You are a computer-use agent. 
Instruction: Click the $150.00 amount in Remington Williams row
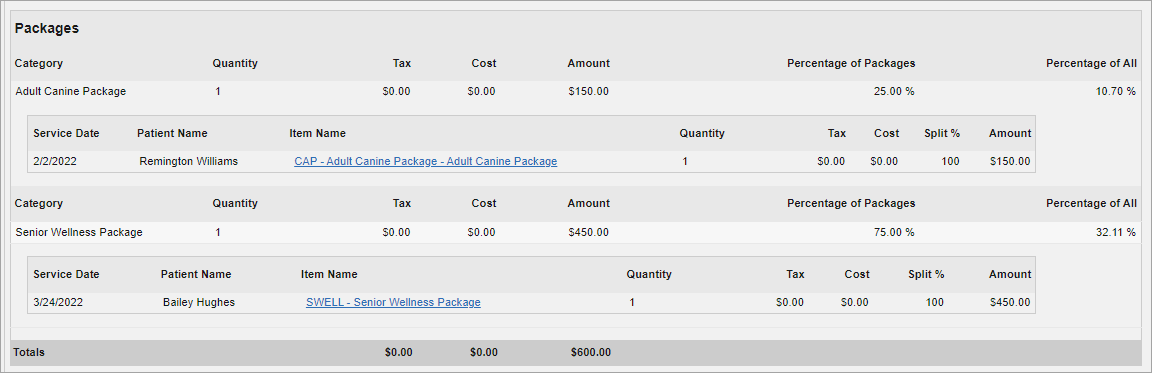(1010, 162)
